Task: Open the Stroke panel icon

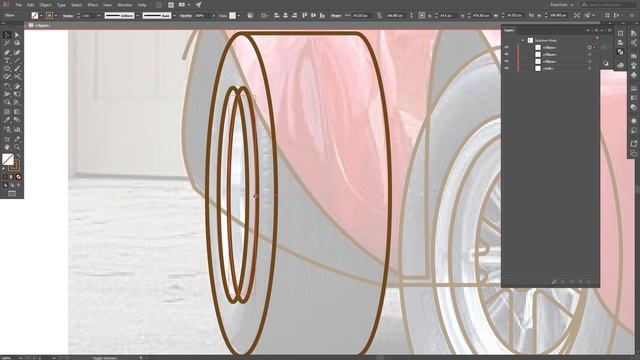Action: [x=633, y=89]
